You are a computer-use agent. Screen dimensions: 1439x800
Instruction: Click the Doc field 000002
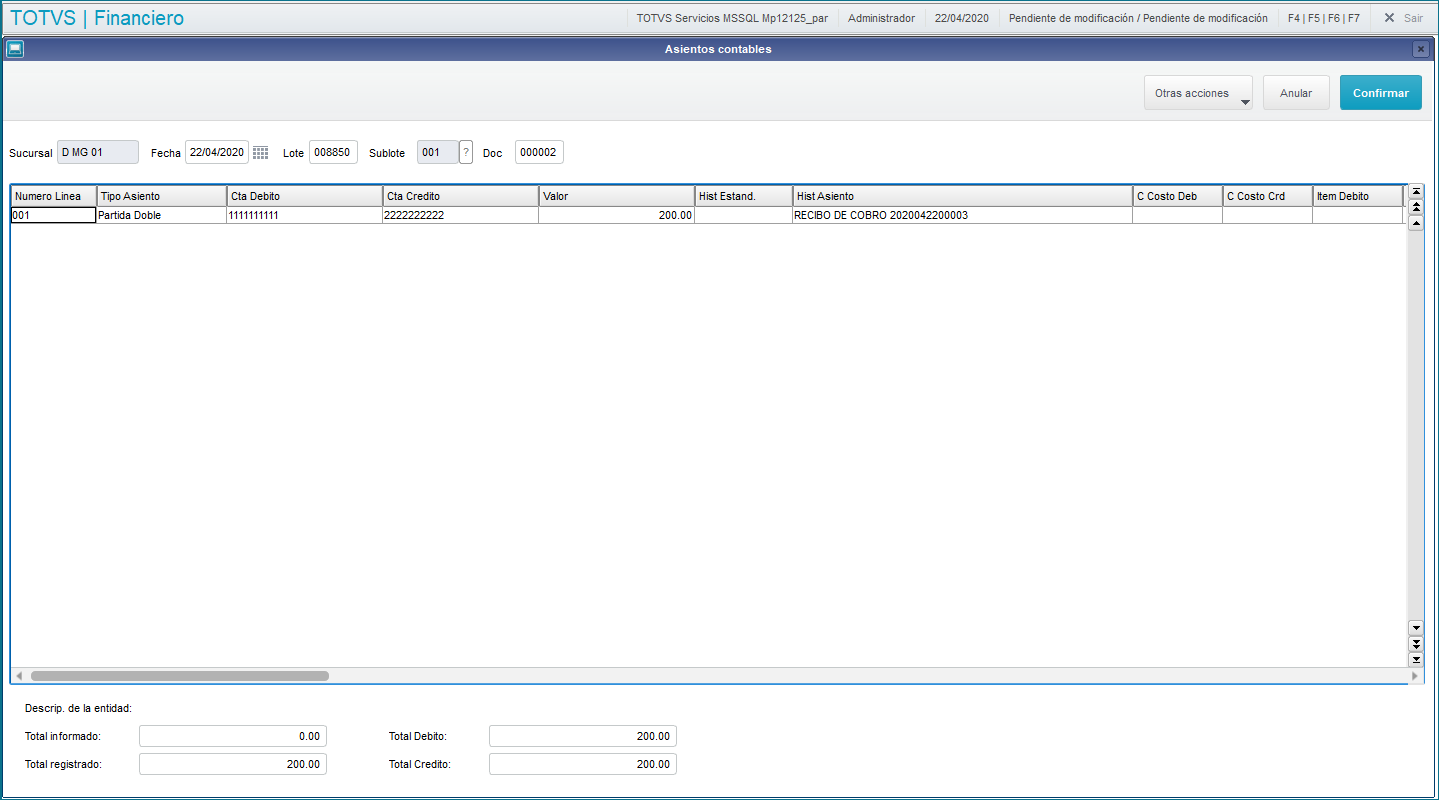tap(539, 152)
